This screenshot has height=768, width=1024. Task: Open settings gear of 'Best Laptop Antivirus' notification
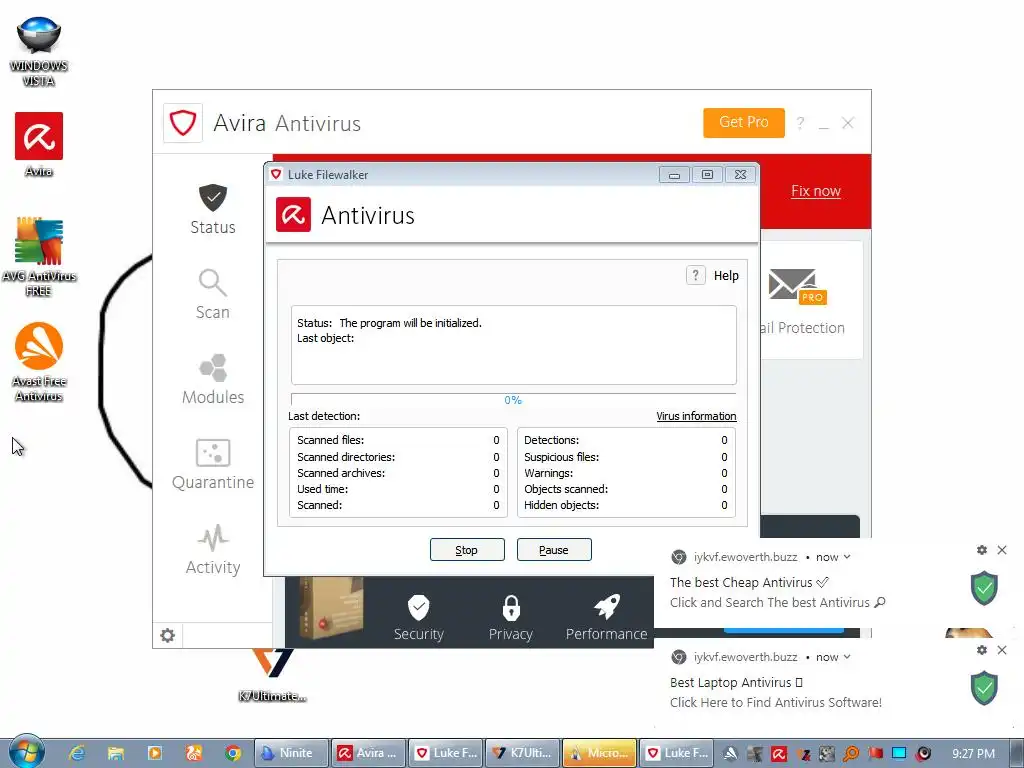[982, 650]
